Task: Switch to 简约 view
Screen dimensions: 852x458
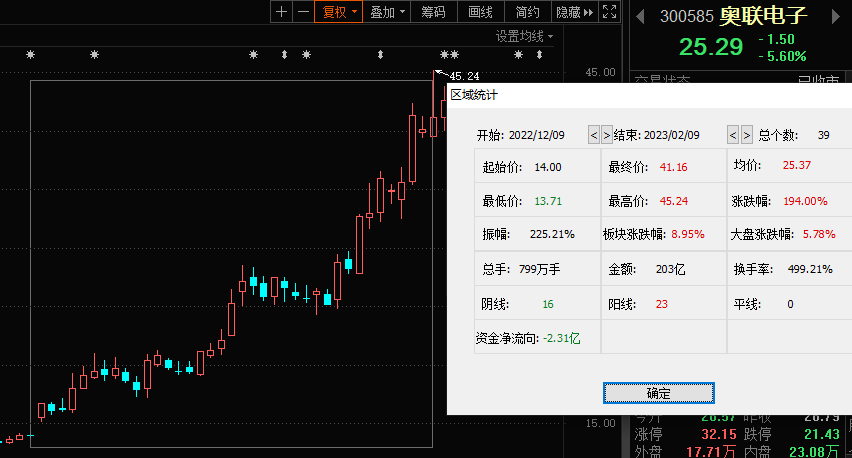Action: click(527, 11)
